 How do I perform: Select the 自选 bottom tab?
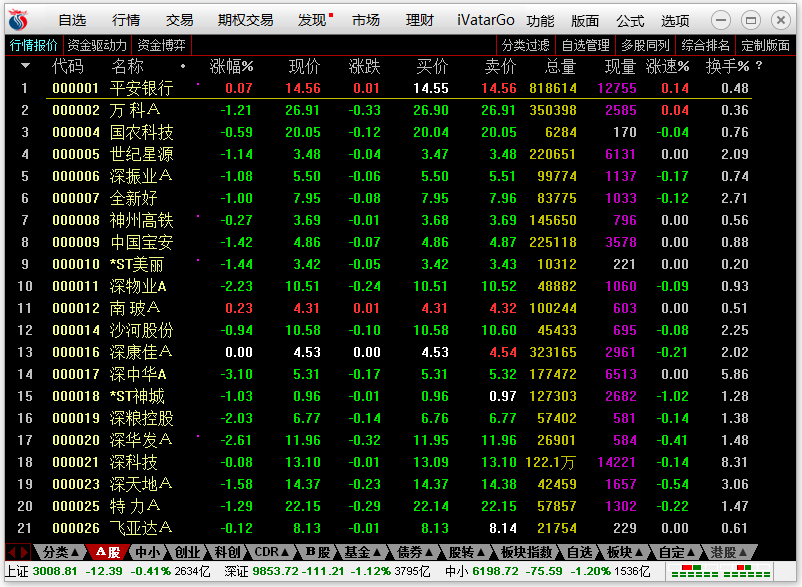click(x=580, y=552)
